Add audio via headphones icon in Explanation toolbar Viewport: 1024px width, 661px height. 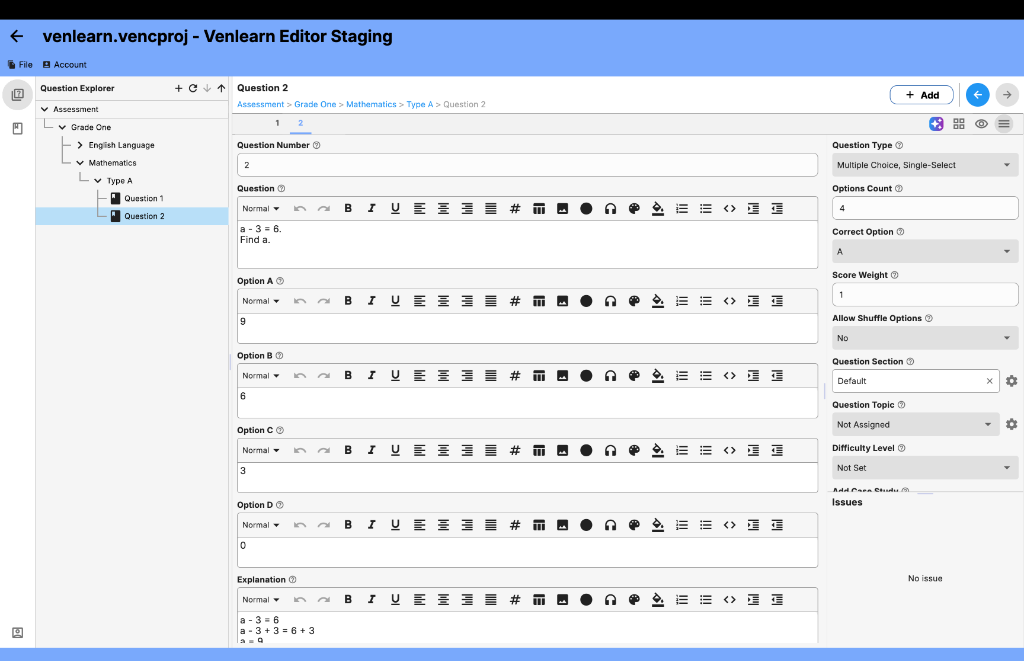tap(609, 599)
